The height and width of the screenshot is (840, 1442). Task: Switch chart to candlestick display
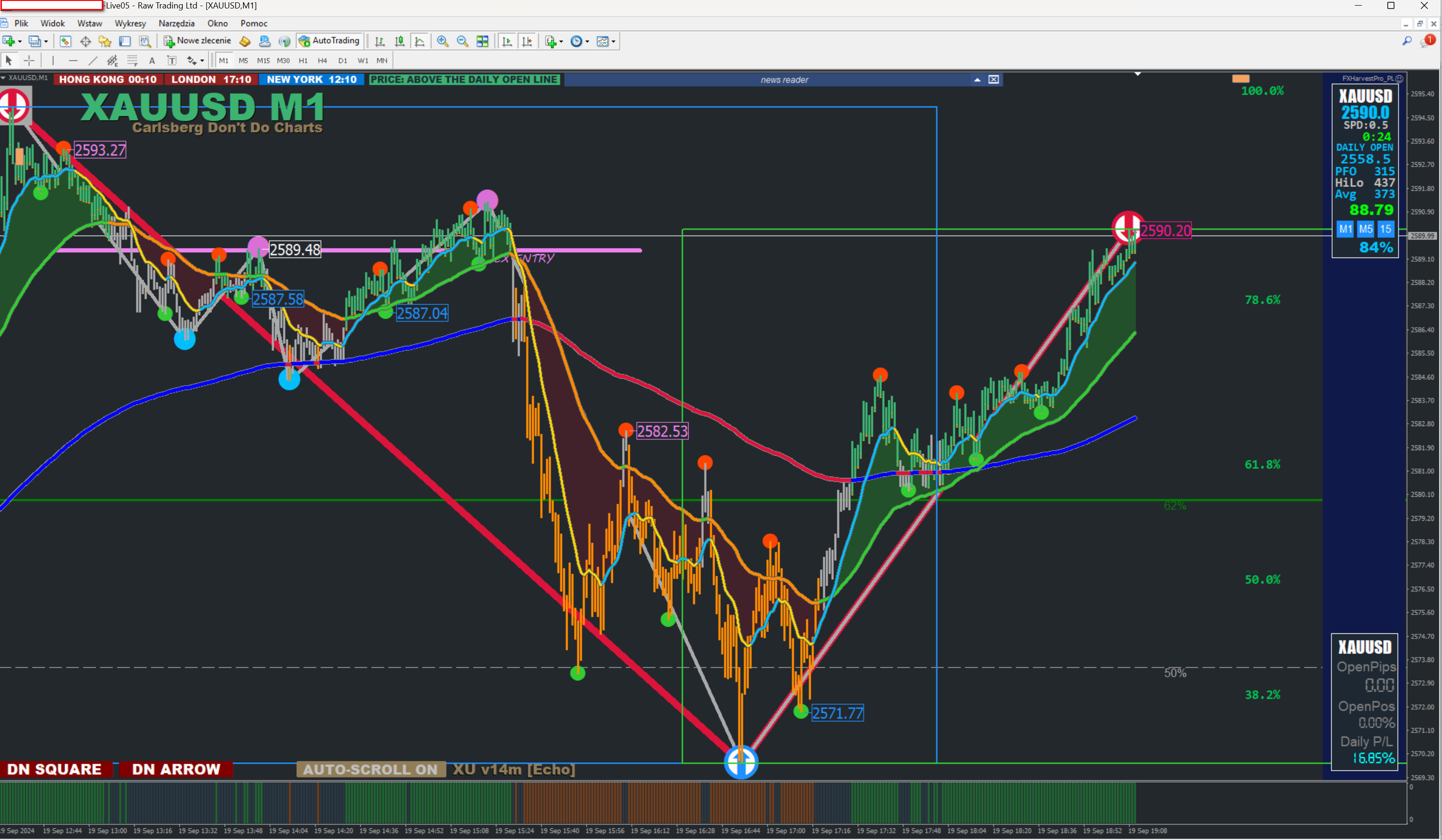pos(399,41)
